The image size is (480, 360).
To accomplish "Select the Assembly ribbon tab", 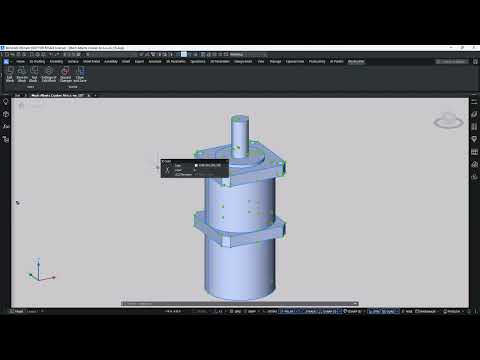I will [x=111, y=62].
